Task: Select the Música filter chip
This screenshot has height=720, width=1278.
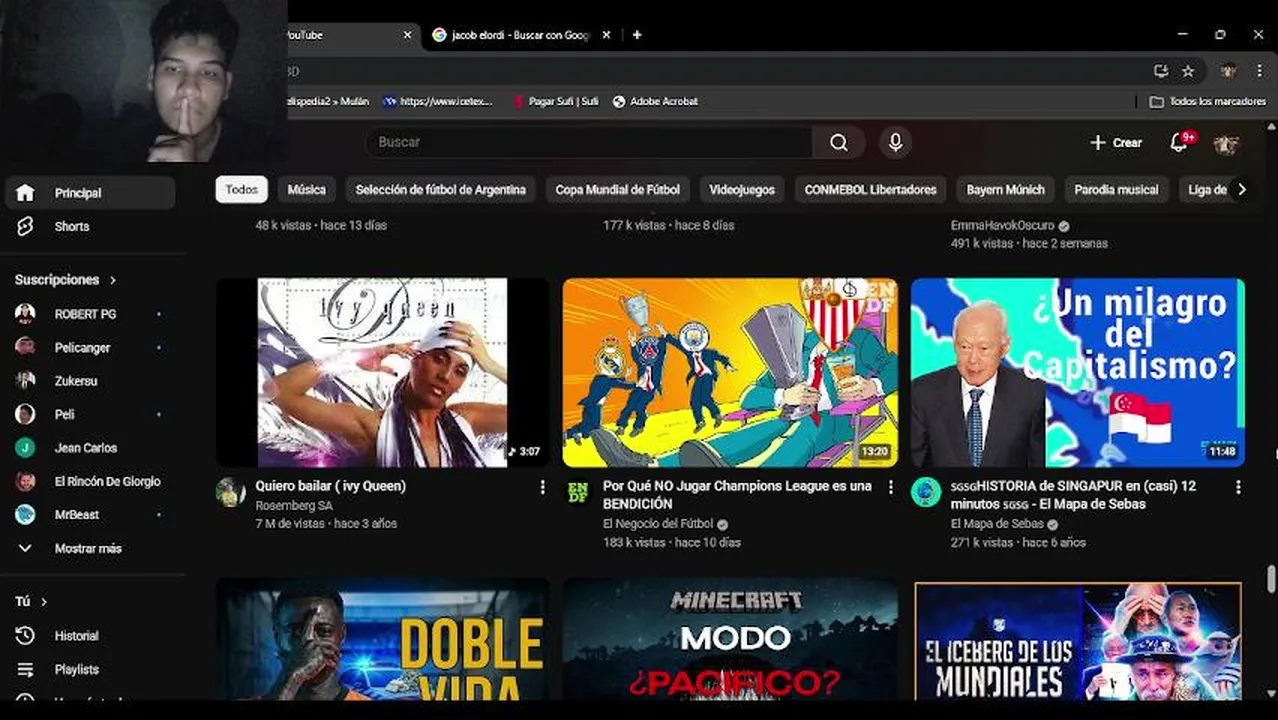Action: 307,190
